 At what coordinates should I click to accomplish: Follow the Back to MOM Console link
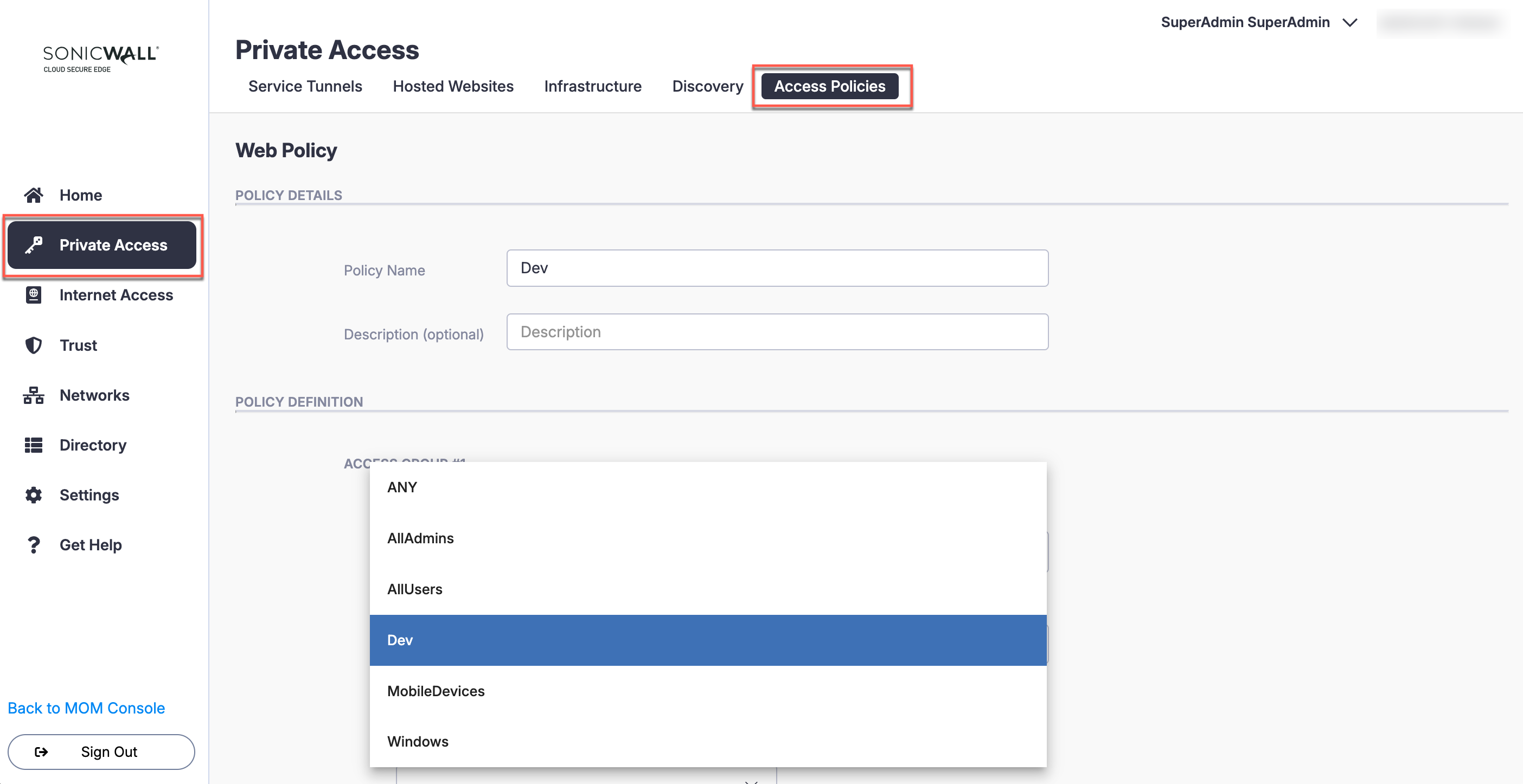pyautogui.click(x=86, y=708)
